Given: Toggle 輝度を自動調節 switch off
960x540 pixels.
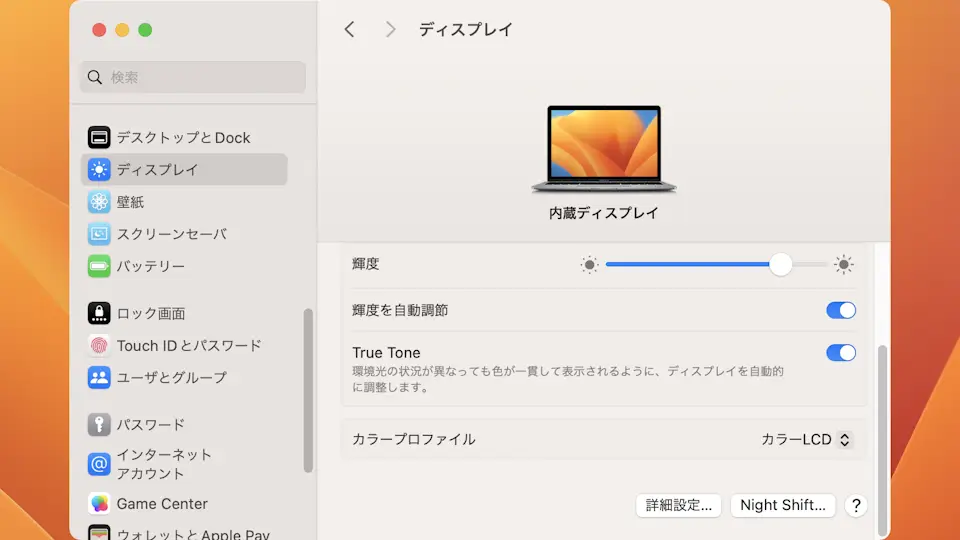Looking at the screenshot, I should pyautogui.click(x=841, y=310).
